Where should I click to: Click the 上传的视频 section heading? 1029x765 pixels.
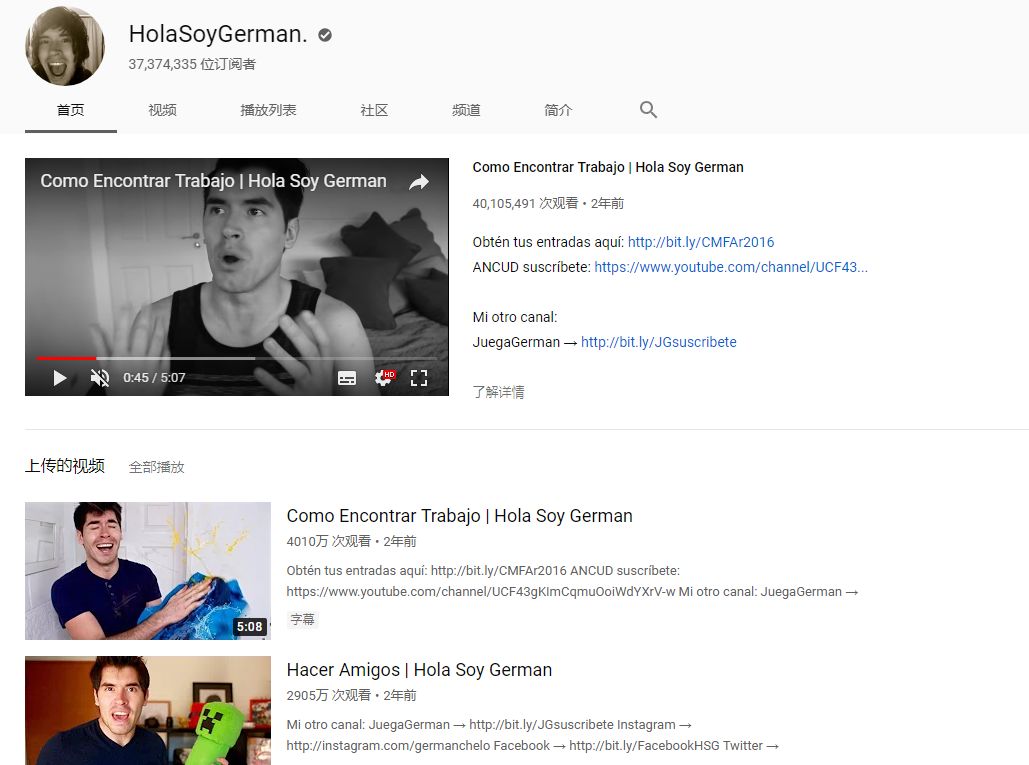pyautogui.click(x=65, y=466)
